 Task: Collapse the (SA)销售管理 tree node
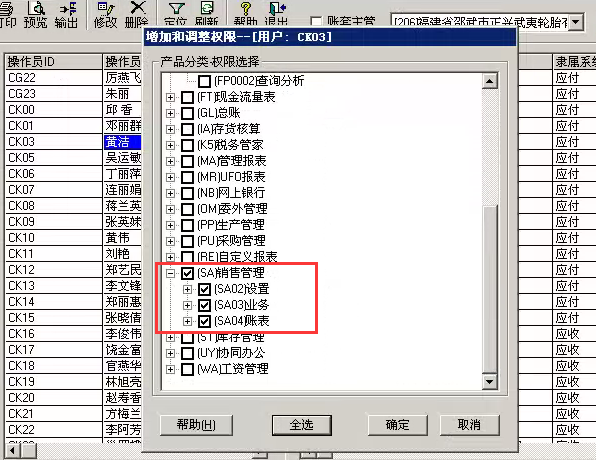pos(170,273)
